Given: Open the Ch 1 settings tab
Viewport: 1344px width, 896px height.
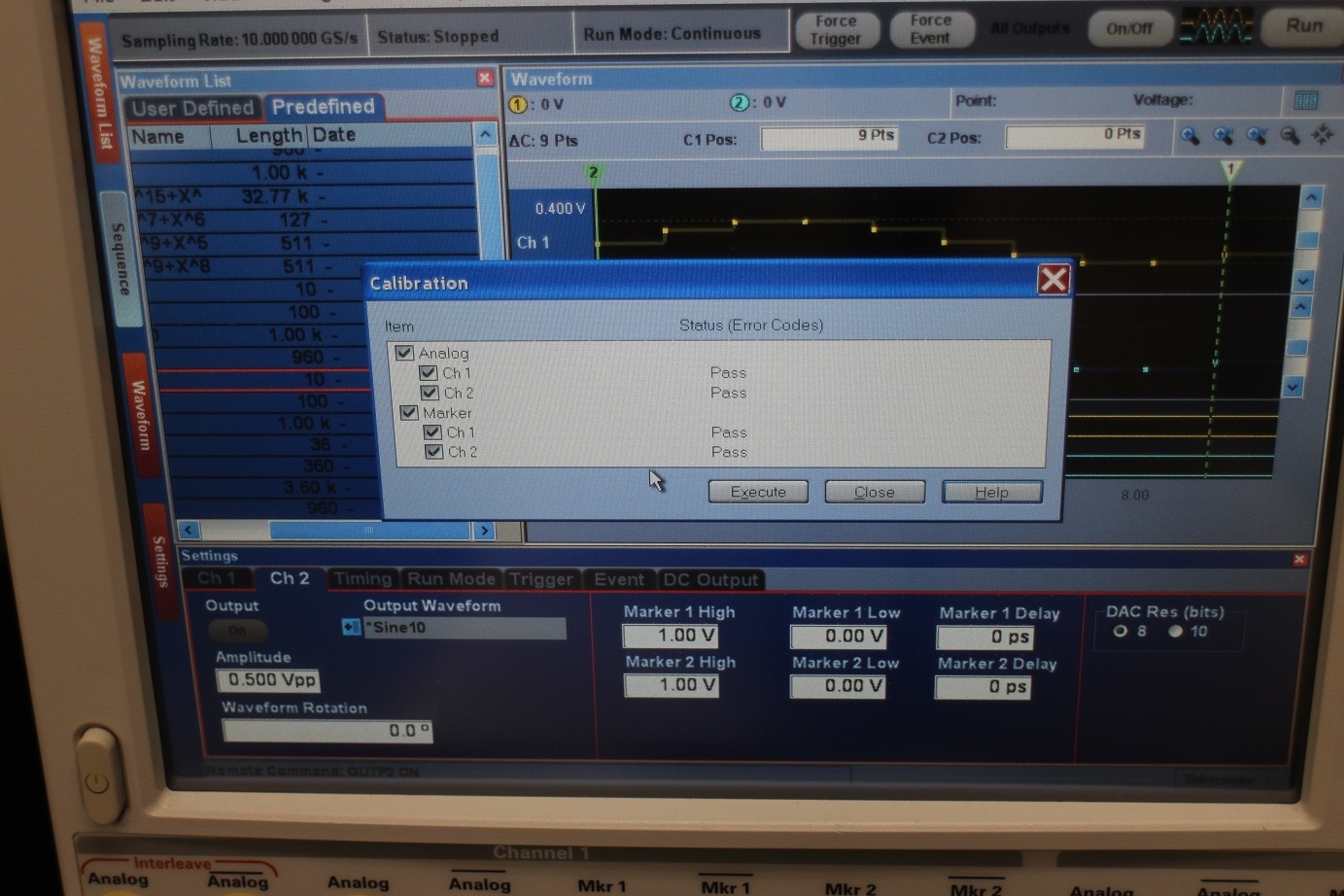Looking at the screenshot, I should coord(216,578).
